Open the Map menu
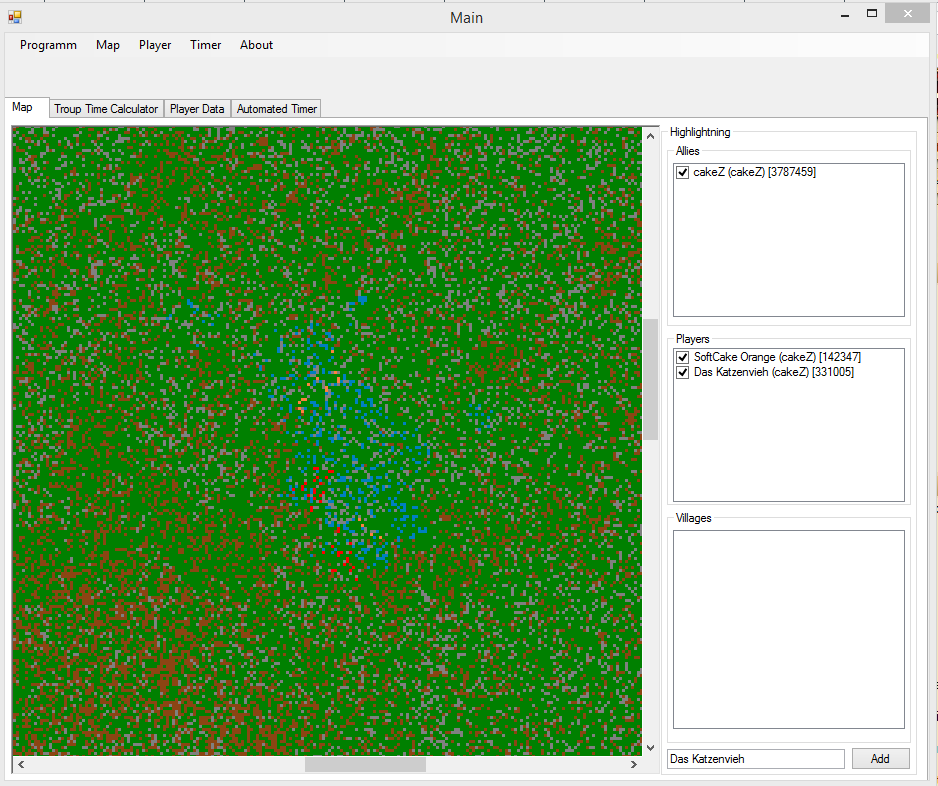The height and width of the screenshot is (786, 938). click(x=107, y=45)
